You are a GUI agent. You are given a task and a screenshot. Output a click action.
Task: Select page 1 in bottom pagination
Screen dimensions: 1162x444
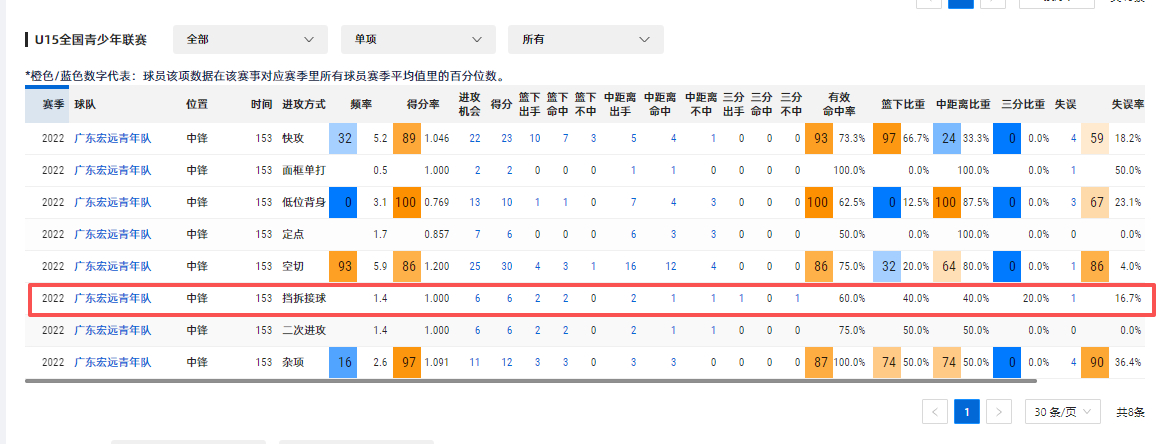[967, 412]
